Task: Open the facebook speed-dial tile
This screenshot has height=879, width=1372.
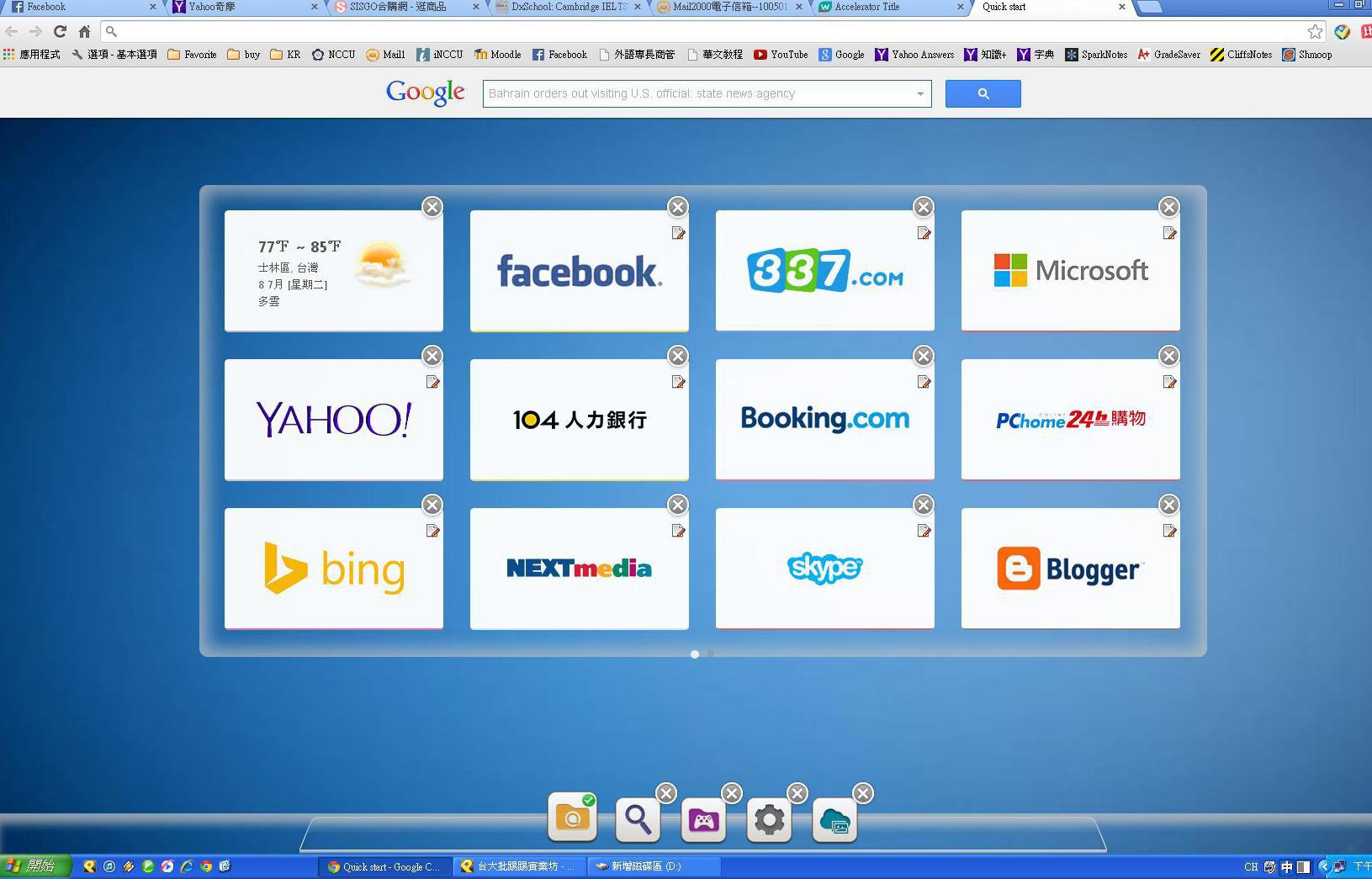Action: click(x=579, y=271)
